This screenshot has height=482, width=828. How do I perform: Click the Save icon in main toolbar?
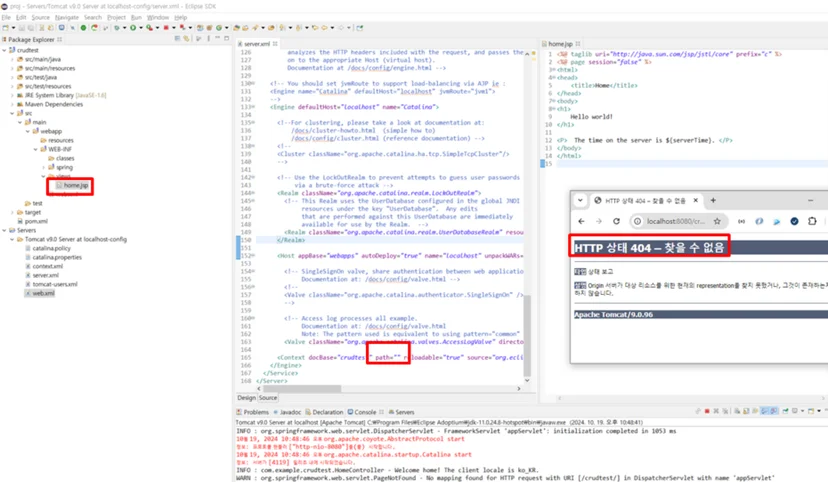pyautogui.click(x=22, y=27)
